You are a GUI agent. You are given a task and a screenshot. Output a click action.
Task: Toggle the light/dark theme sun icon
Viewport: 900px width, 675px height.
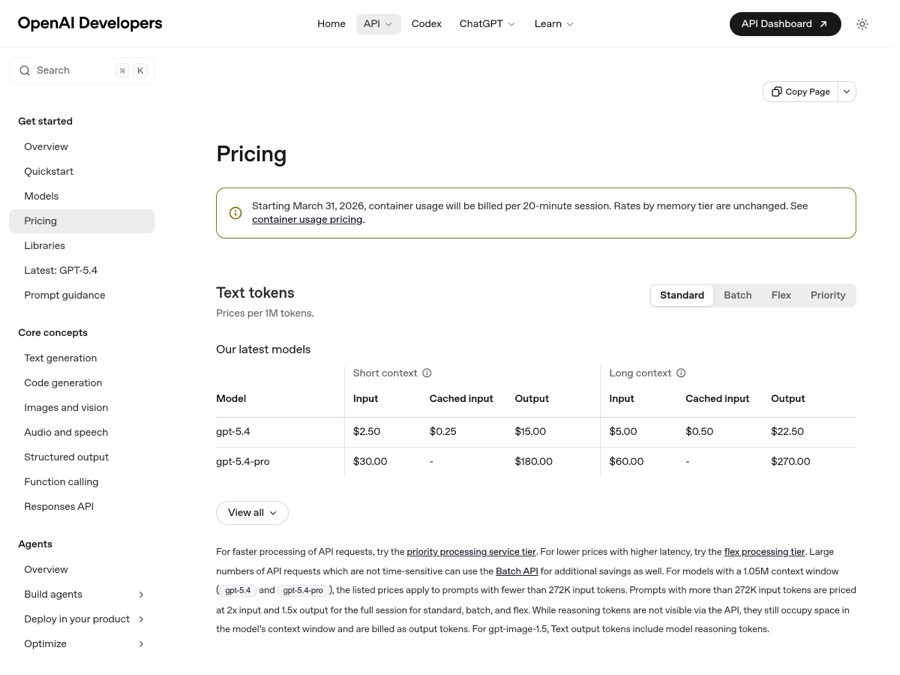point(862,24)
